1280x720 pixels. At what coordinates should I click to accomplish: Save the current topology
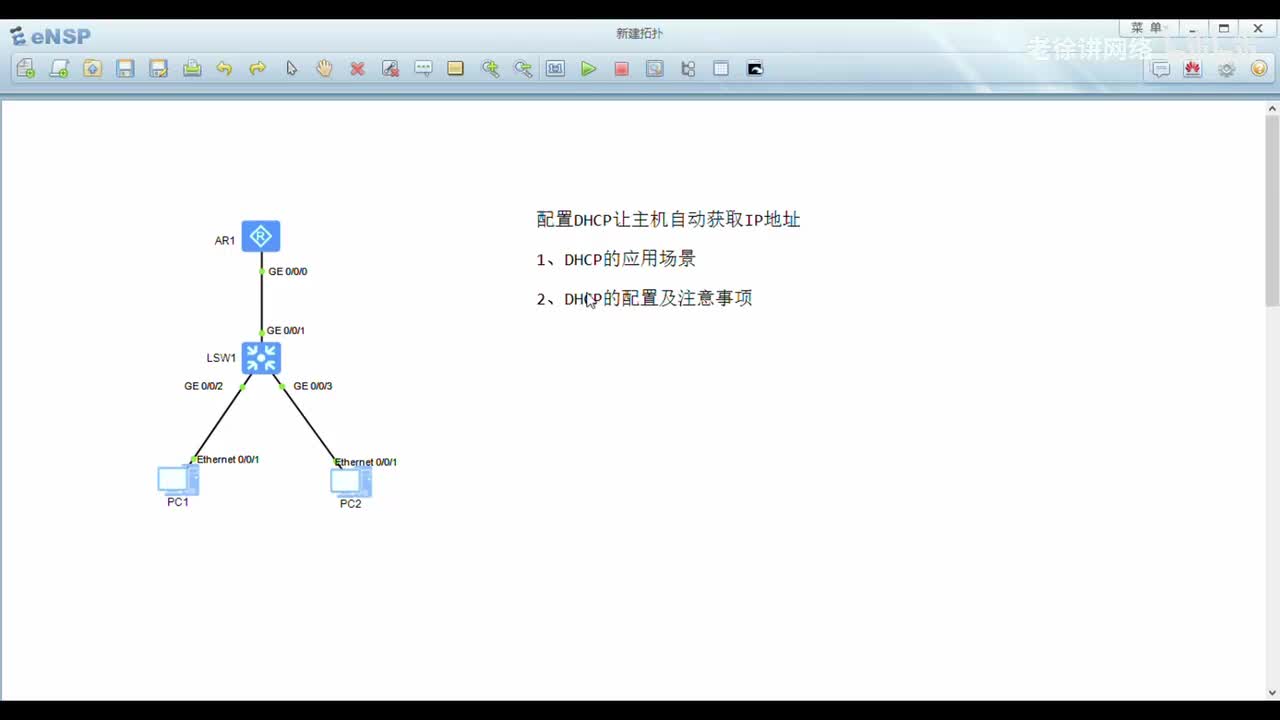(x=125, y=69)
